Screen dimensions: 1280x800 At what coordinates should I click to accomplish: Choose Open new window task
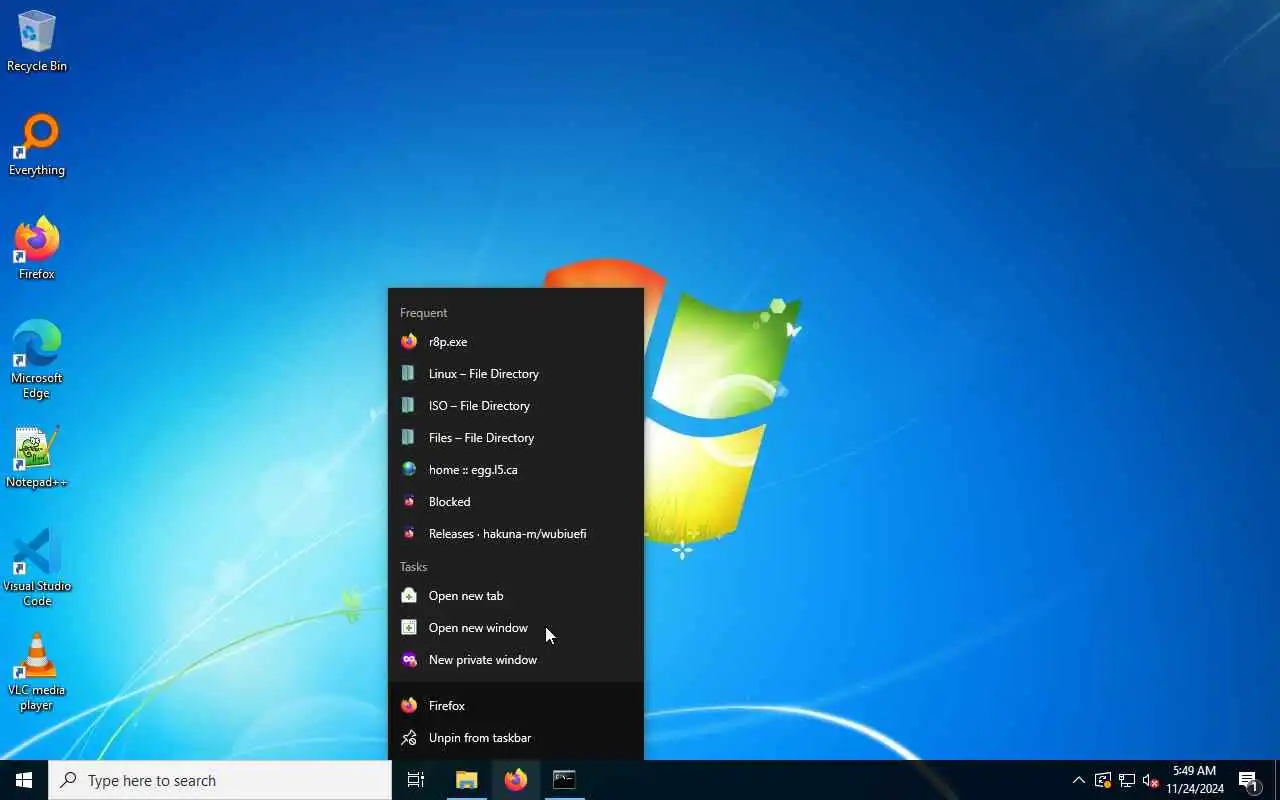coord(516,628)
